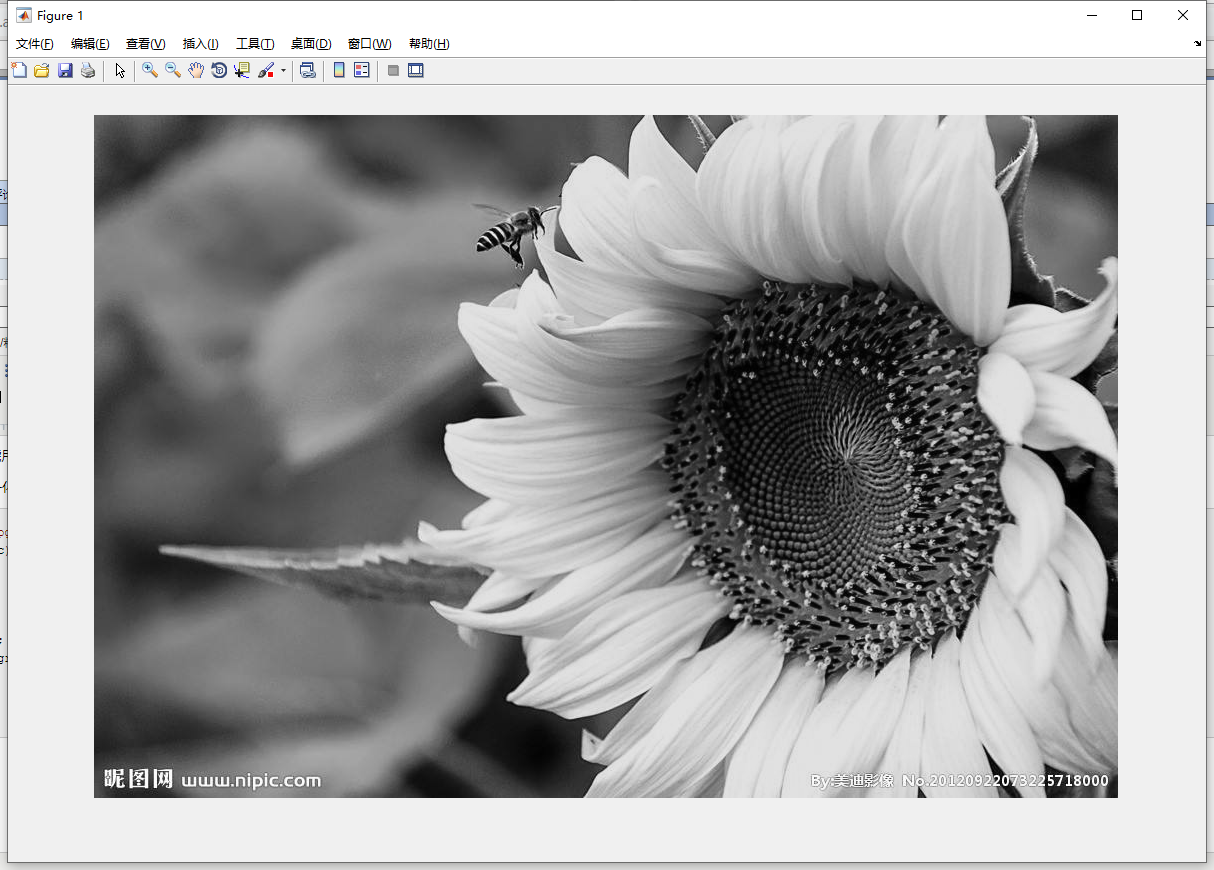This screenshot has width=1214, height=870.
Task: Click the grayscale sunflower image
Action: pos(606,456)
